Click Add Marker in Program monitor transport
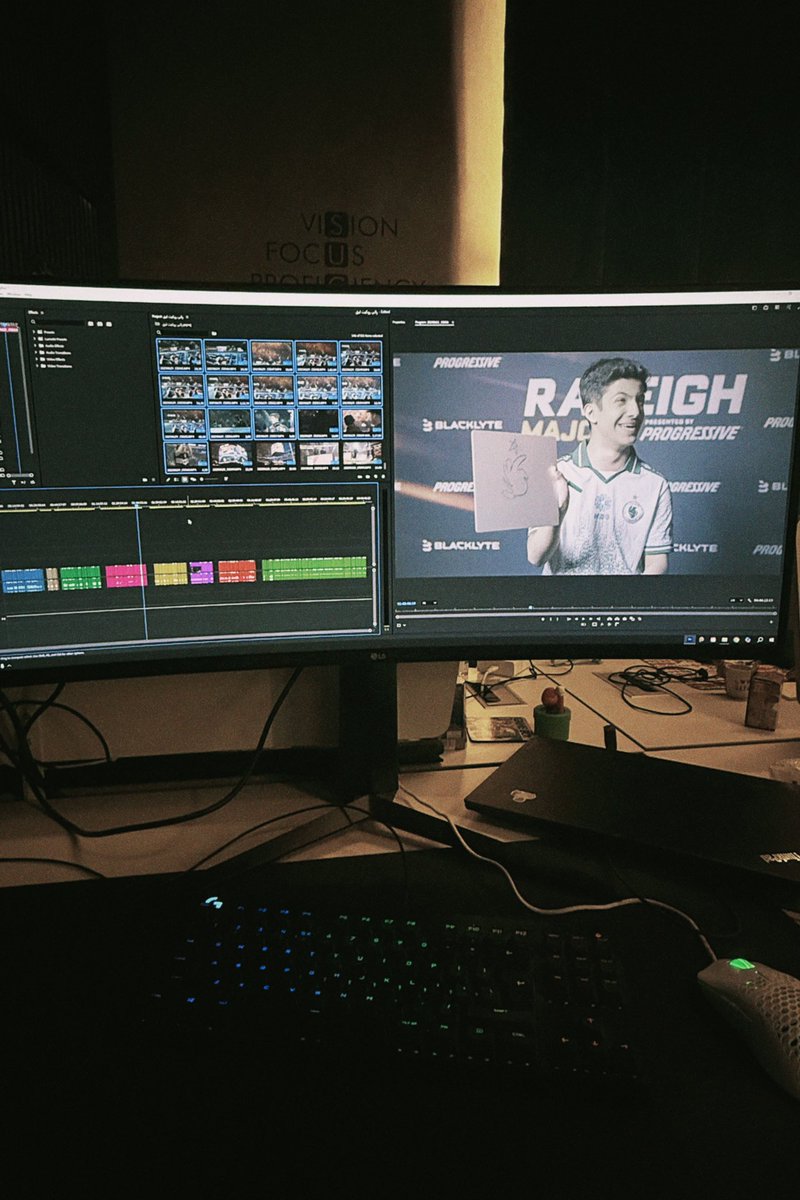This screenshot has height=1200, width=800. click(x=543, y=618)
